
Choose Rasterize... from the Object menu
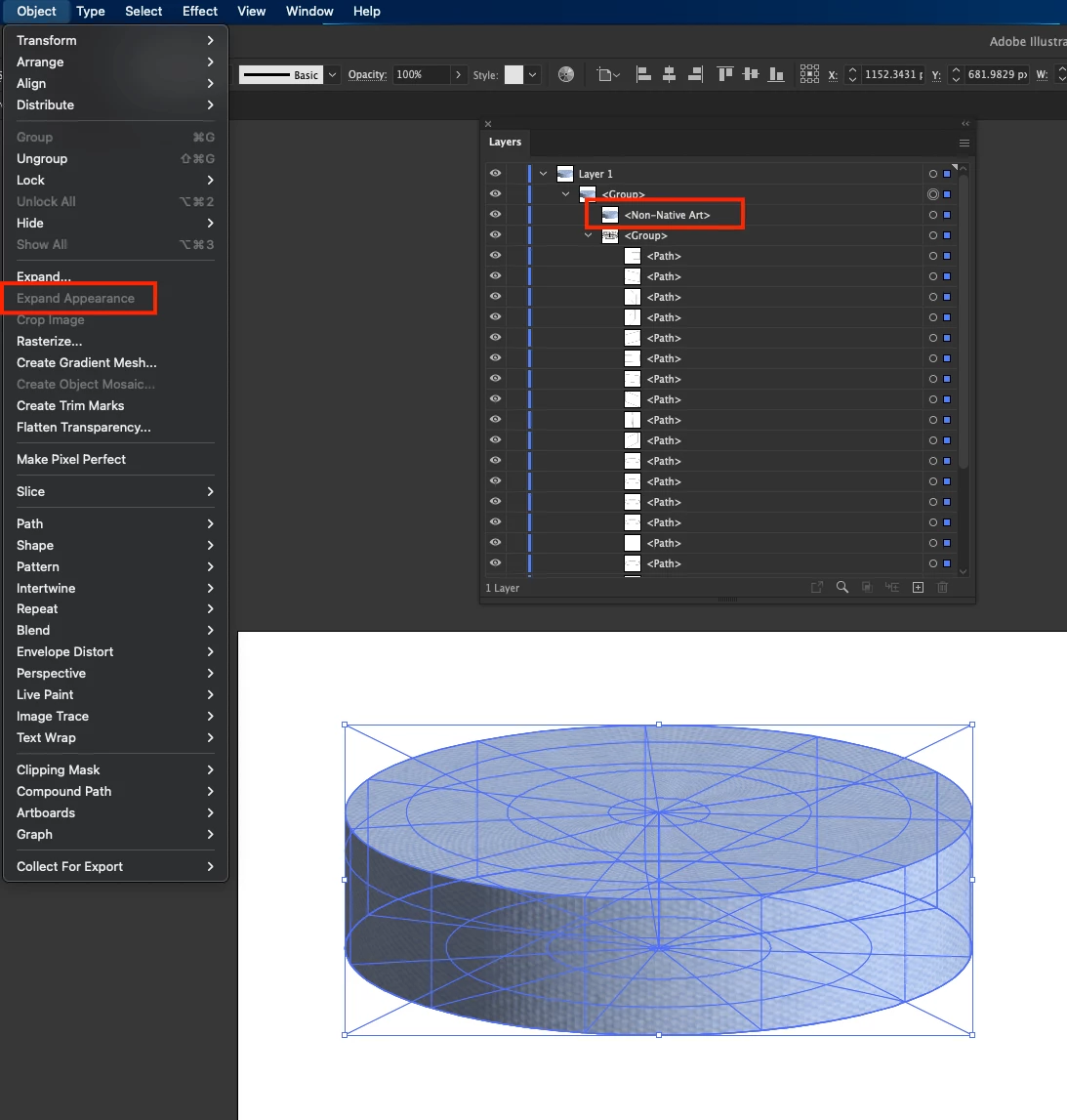[49, 342]
